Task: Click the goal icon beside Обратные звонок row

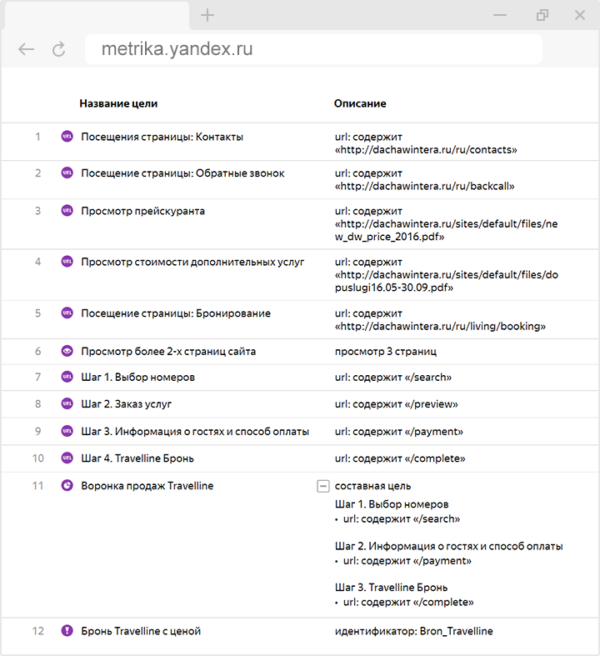Action: 68,173
